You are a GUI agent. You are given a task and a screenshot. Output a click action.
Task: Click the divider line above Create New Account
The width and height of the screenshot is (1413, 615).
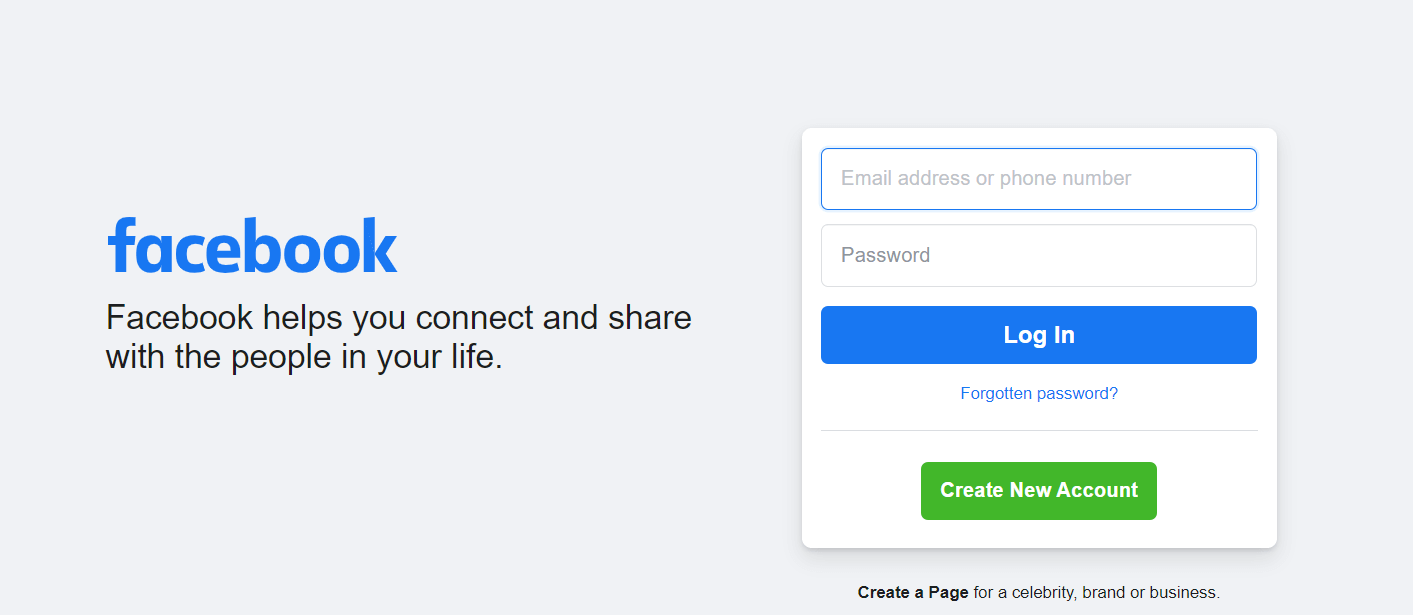1039,431
